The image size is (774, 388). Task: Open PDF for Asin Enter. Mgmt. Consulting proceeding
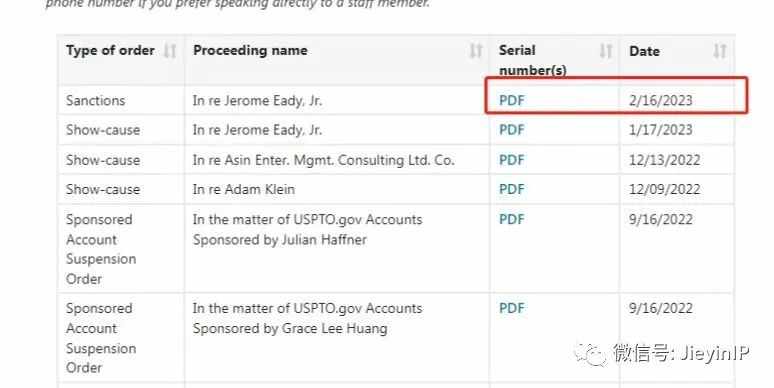(x=511, y=160)
